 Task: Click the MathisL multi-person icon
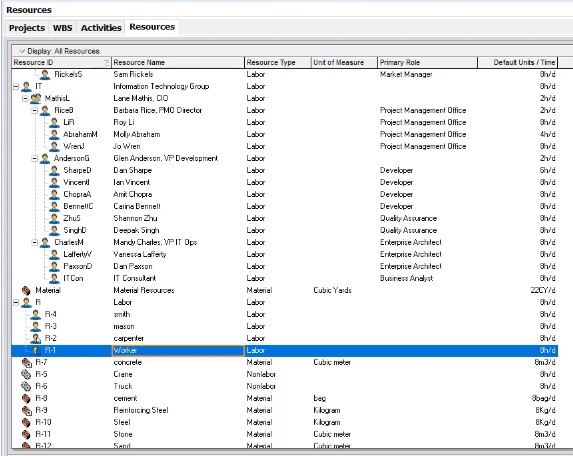point(36,98)
